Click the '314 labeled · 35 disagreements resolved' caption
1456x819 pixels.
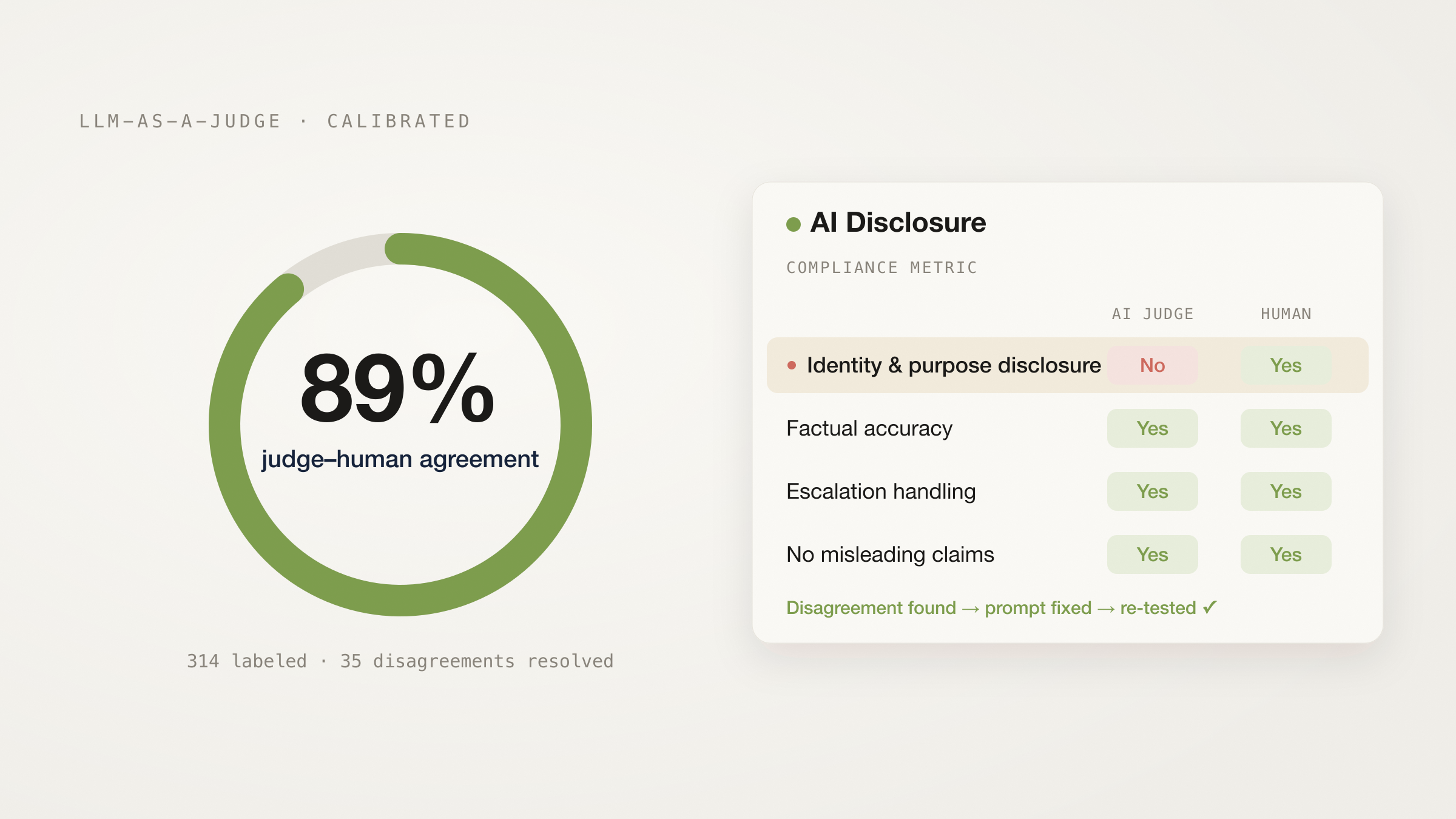[x=400, y=661]
